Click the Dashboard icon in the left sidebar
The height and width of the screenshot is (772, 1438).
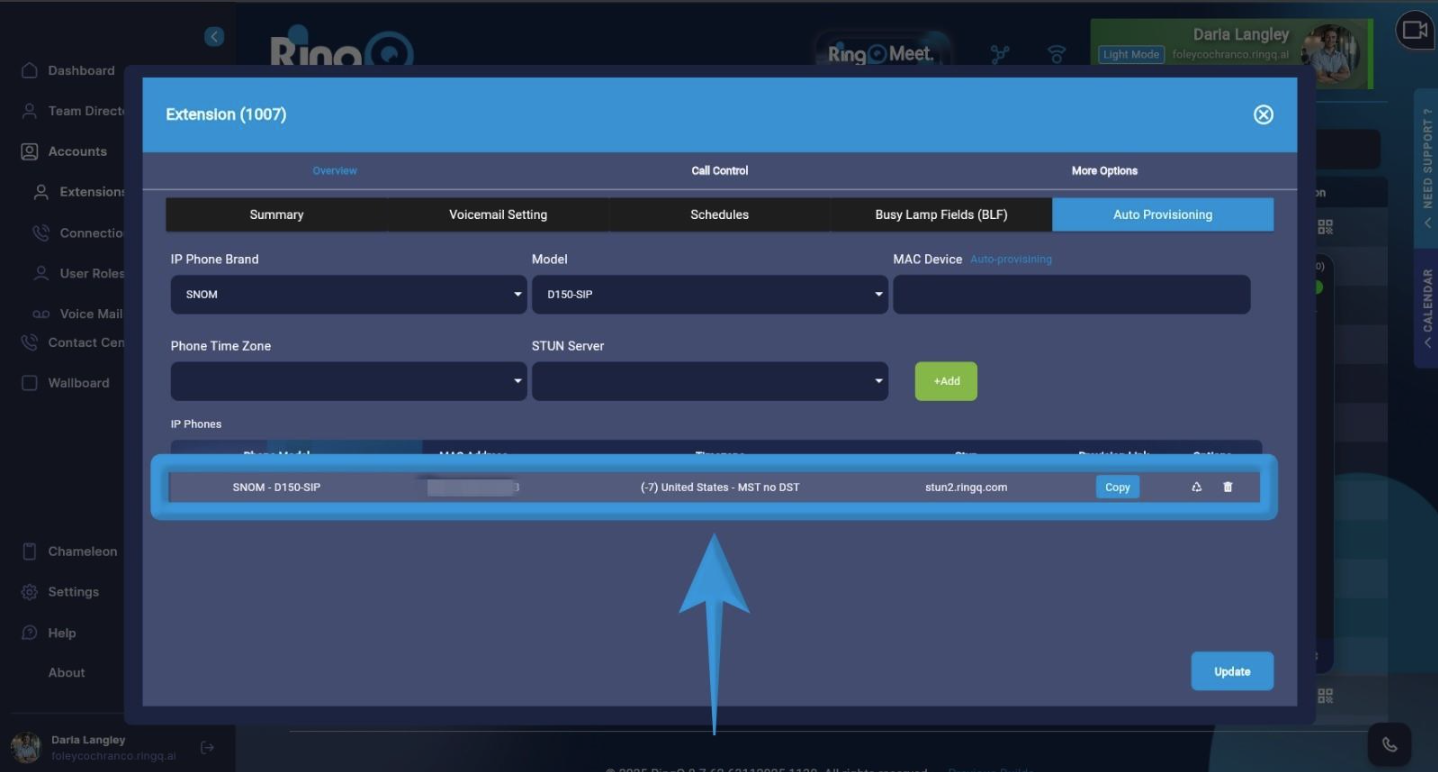pos(29,70)
